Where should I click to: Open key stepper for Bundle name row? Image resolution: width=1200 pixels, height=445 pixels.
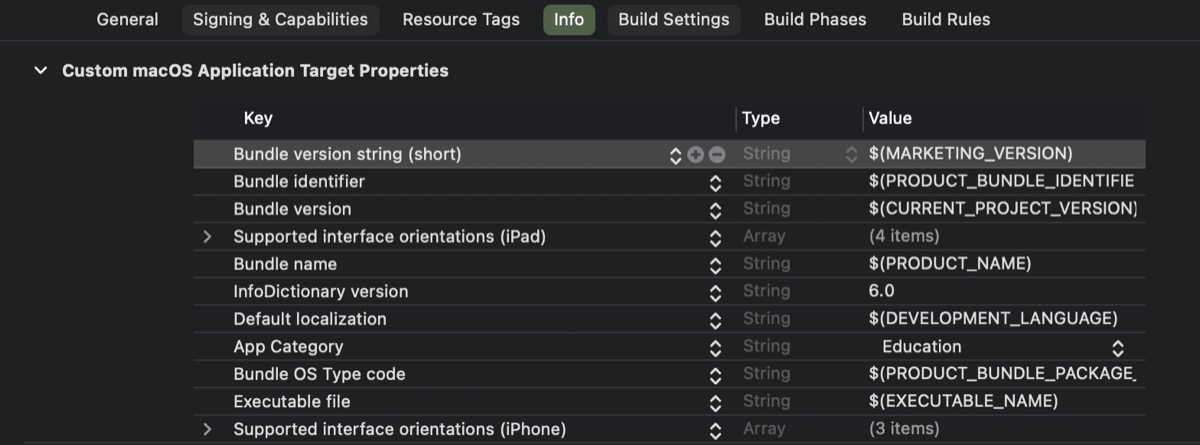[x=715, y=265]
